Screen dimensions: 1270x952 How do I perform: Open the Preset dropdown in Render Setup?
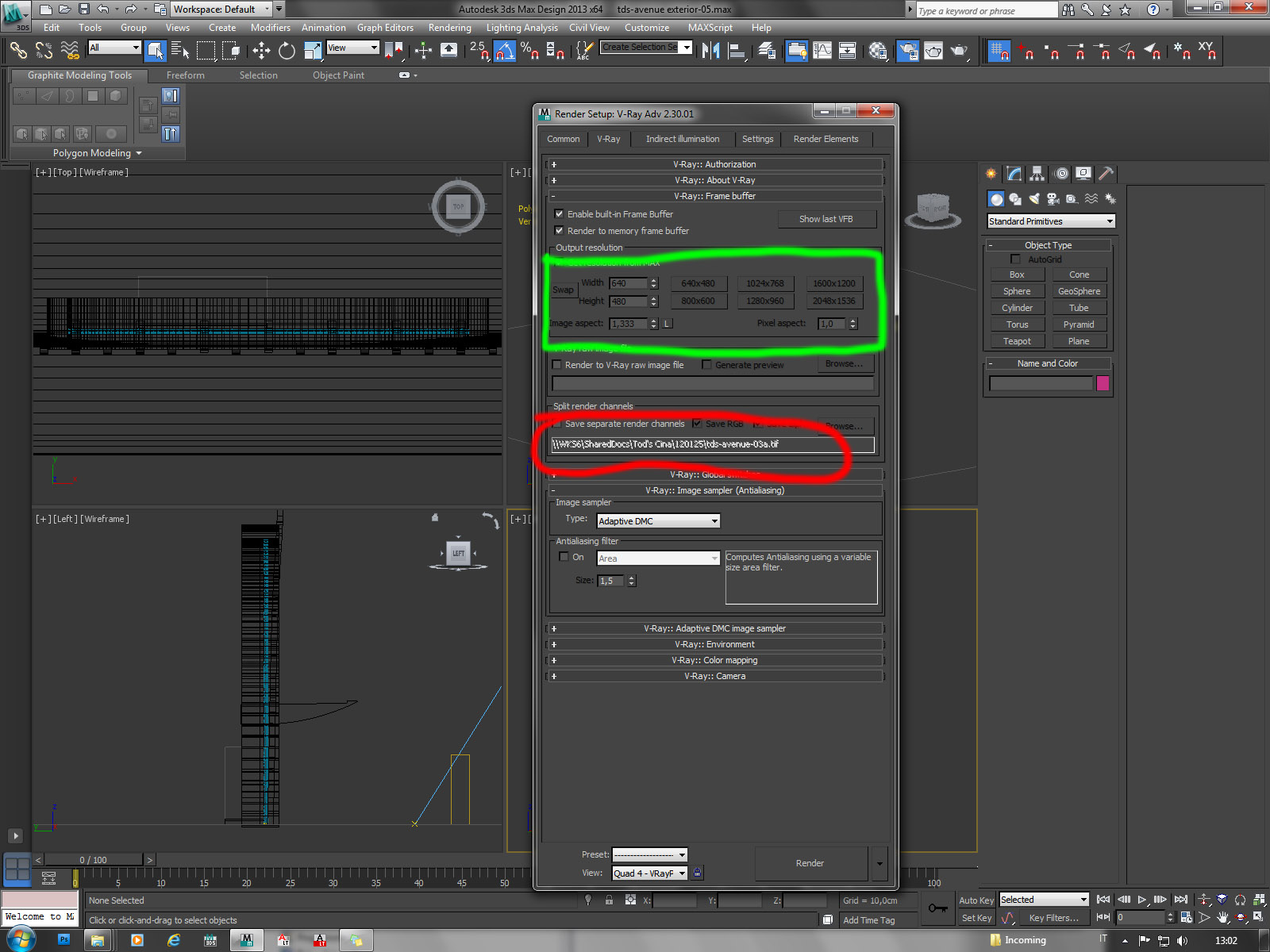pos(649,855)
